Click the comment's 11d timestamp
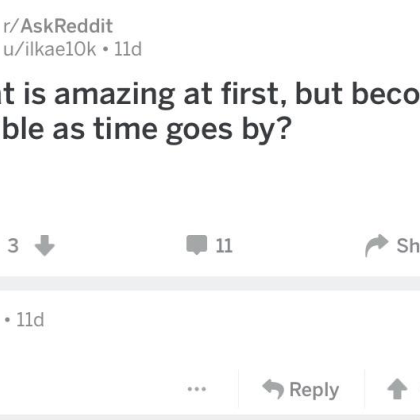 click(x=30, y=320)
